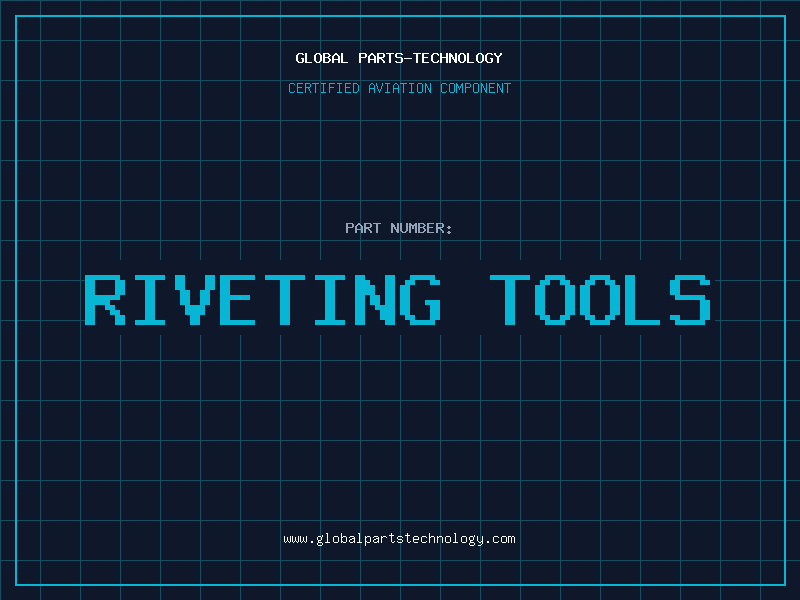Click the word CERTIFIED in the subtitle
This screenshot has width=800, height=600.
pyautogui.click(x=322, y=88)
